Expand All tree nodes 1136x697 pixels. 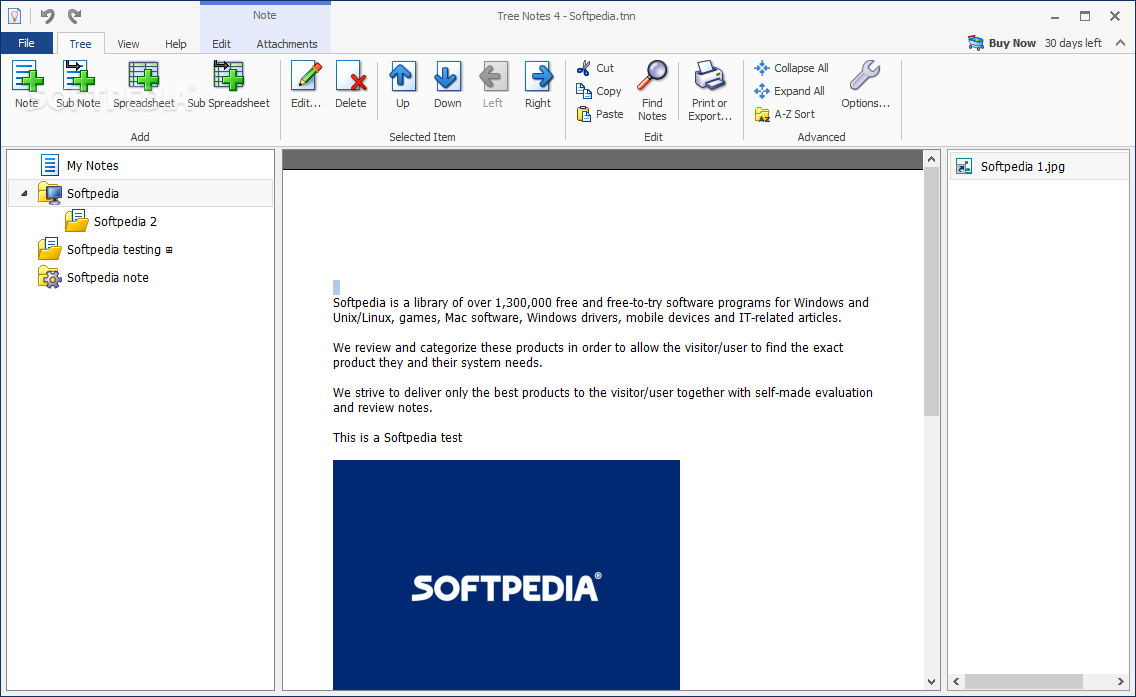(789, 91)
